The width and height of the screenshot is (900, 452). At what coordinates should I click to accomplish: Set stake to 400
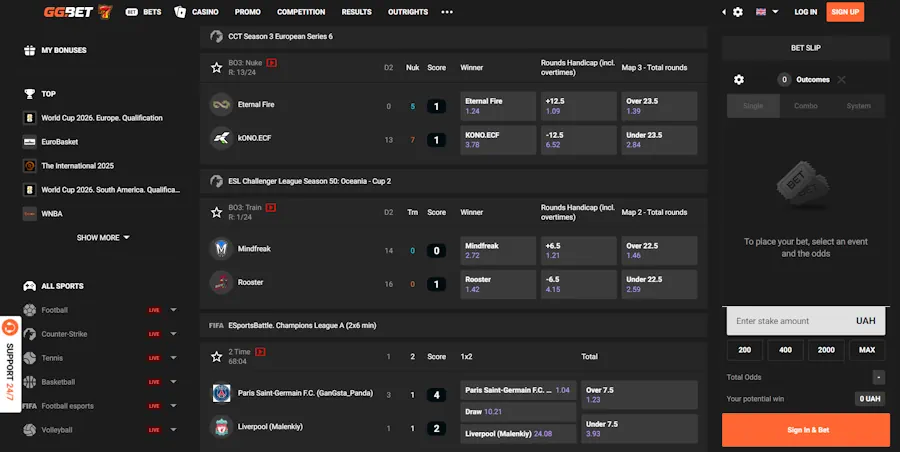(x=785, y=350)
